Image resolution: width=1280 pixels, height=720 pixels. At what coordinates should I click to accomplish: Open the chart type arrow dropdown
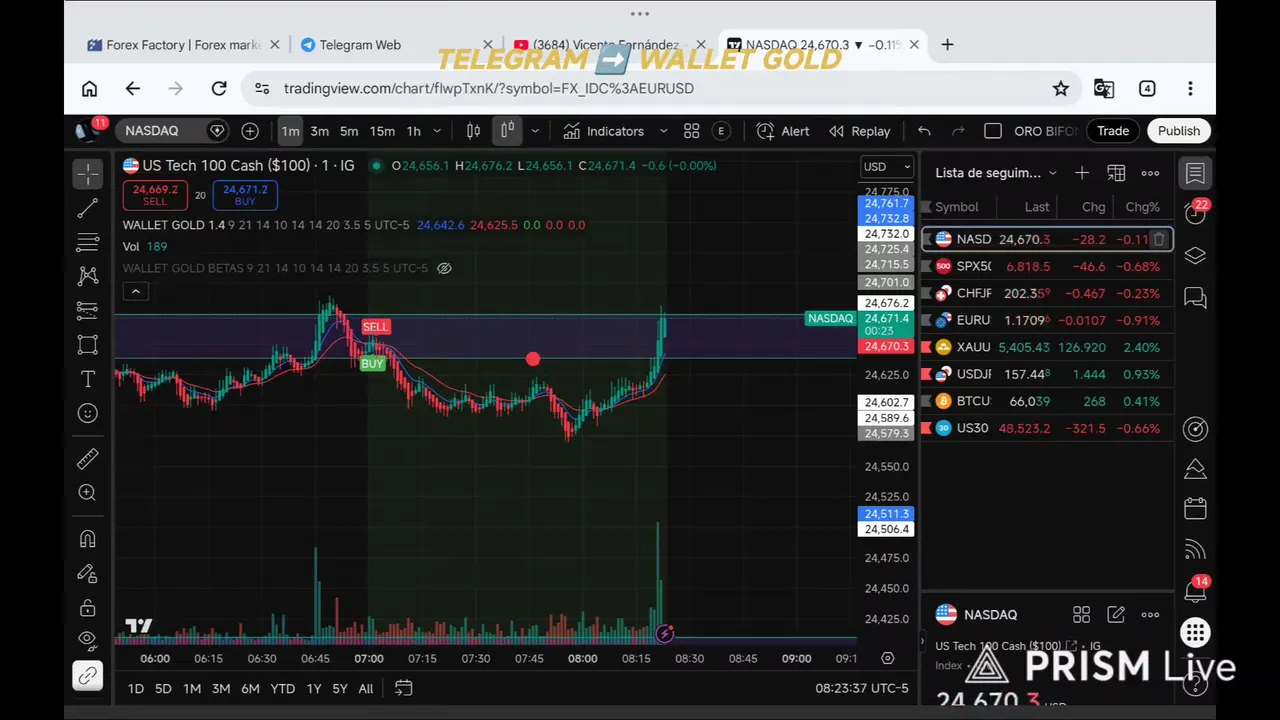point(535,131)
